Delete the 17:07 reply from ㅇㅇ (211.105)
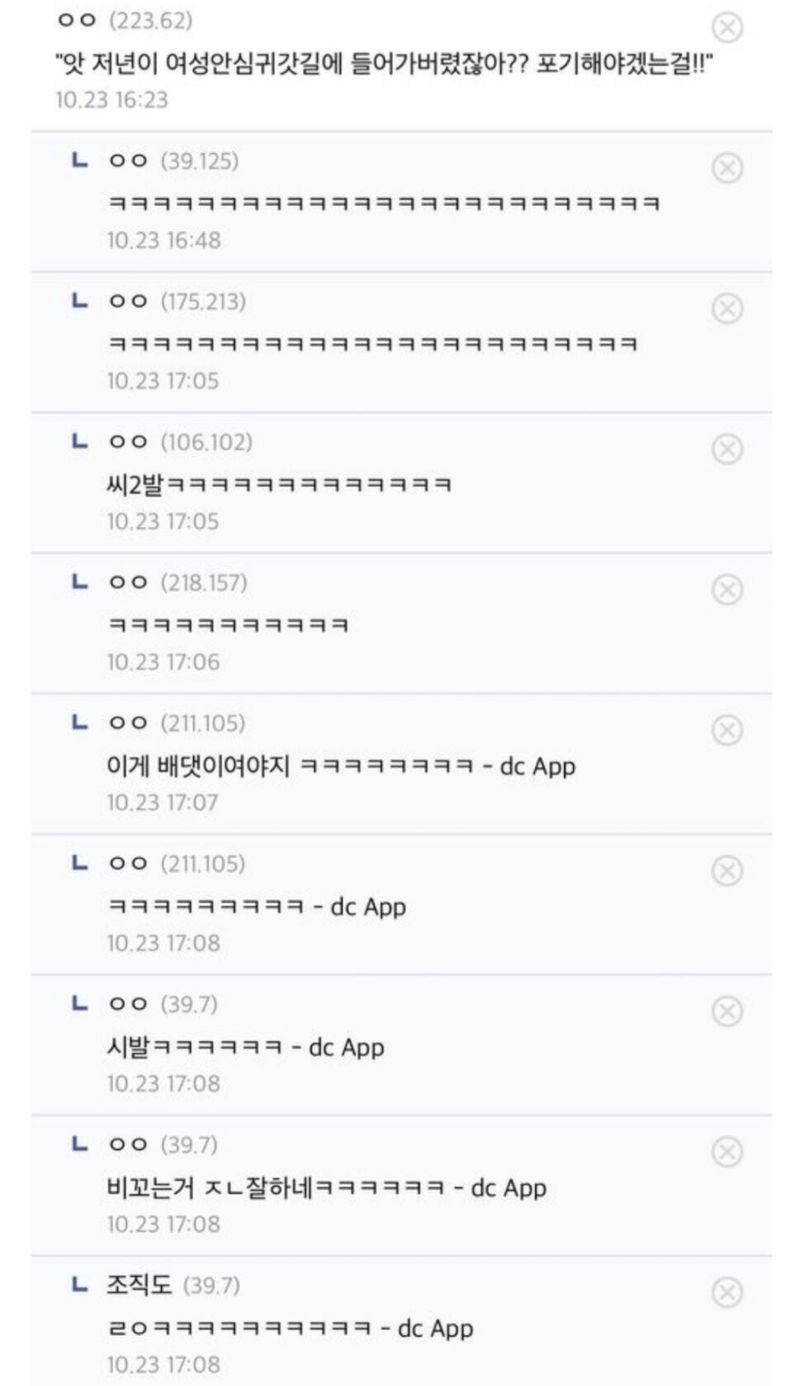The height and width of the screenshot is (1386, 800). (x=727, y=731)
